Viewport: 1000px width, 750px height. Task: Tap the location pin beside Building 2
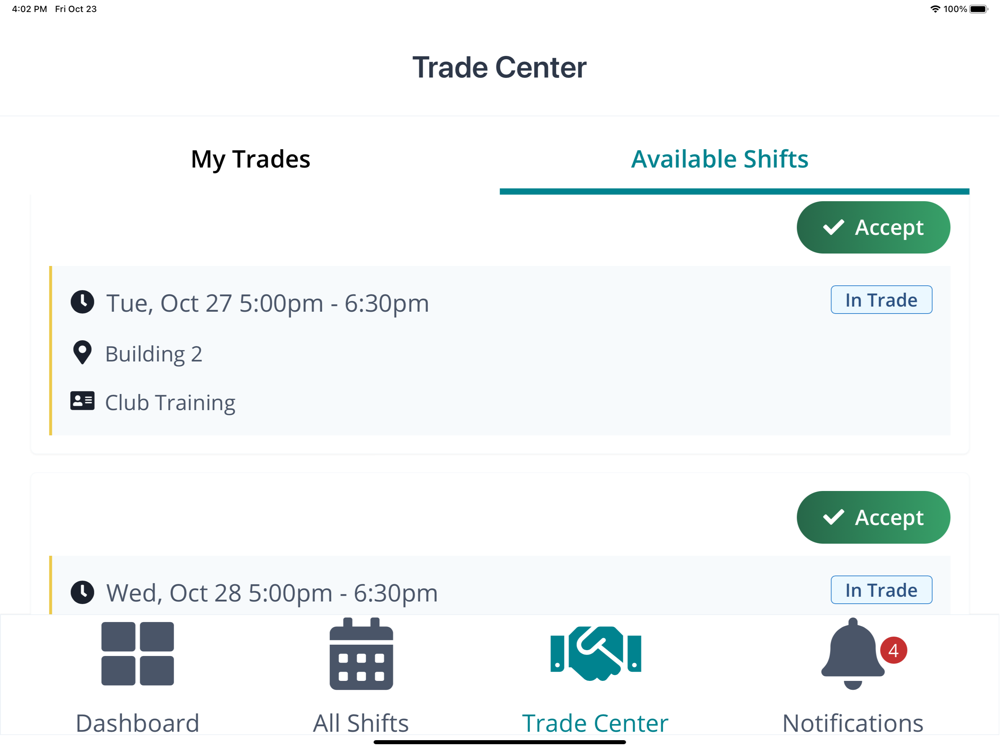tap(82, 352)
